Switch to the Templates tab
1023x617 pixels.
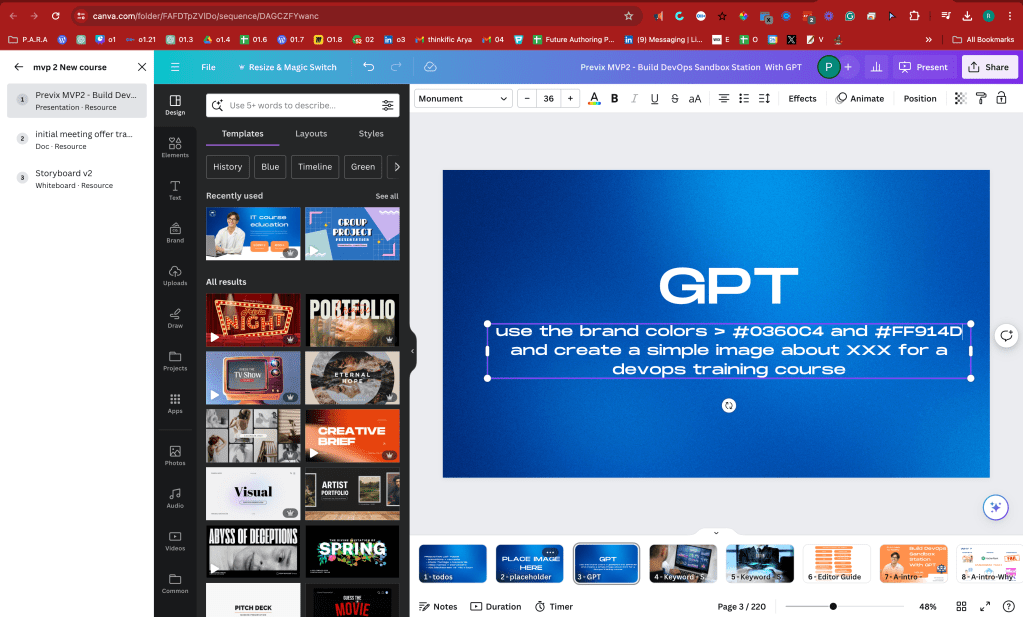242,134
